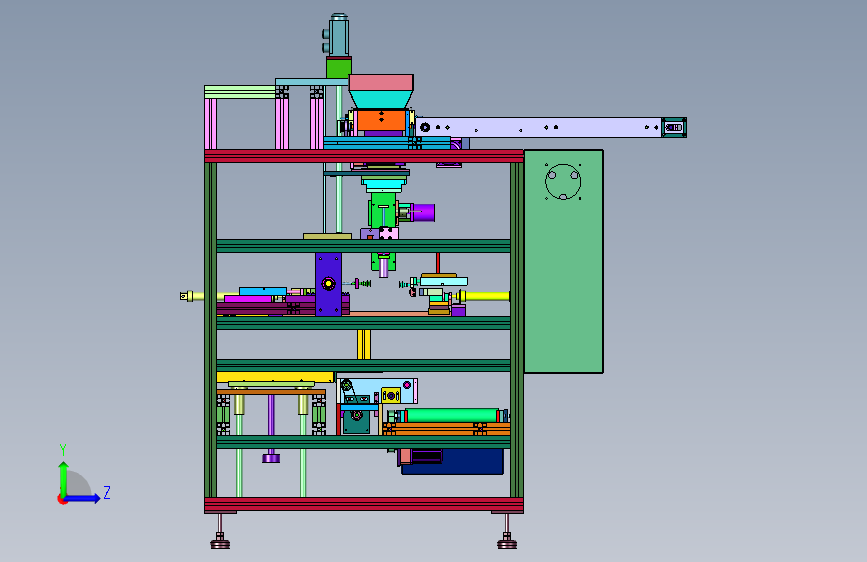Select the long lavender conveyor arm

click(539, 127)
